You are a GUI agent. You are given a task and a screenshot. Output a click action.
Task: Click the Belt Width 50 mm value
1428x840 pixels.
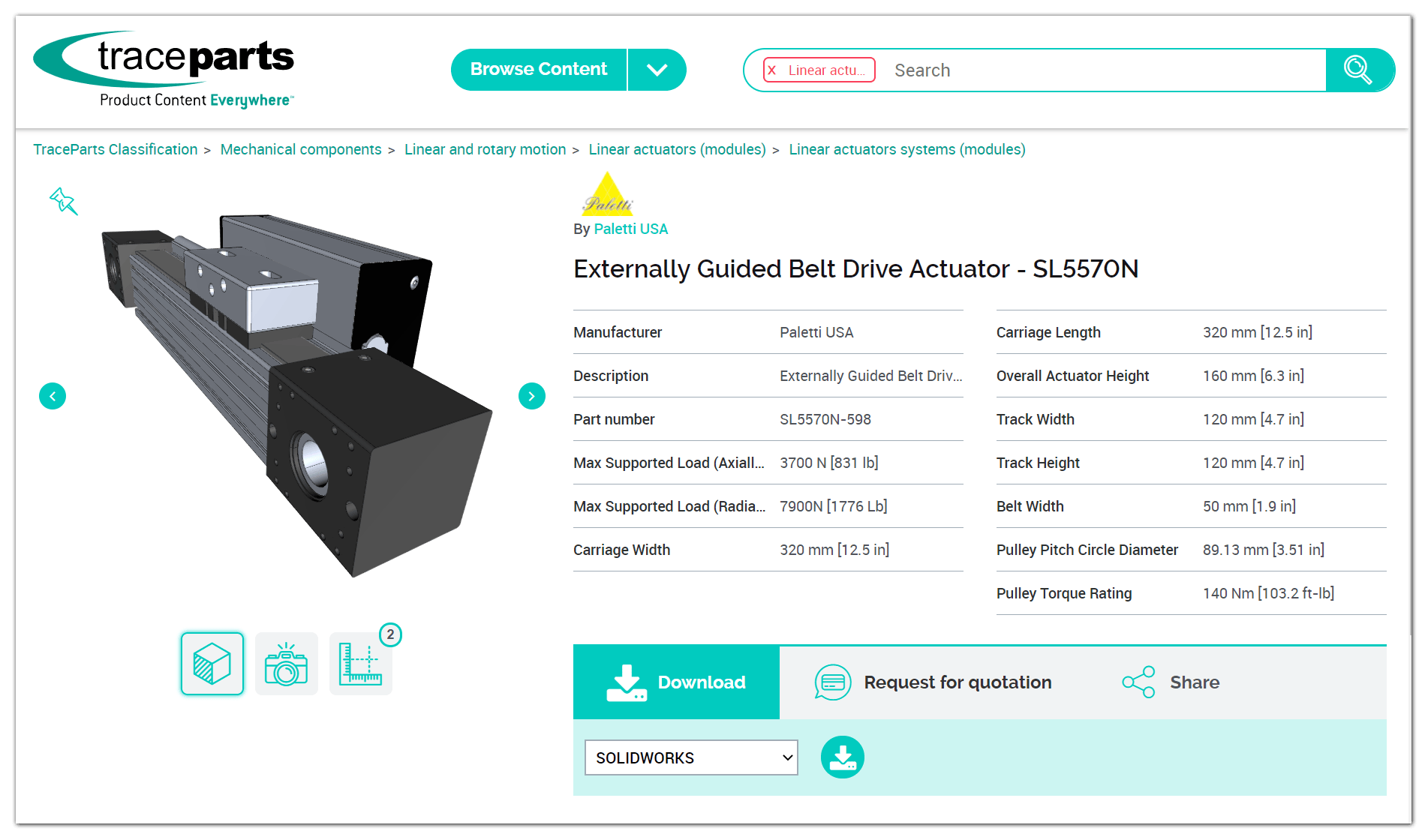[x=1249, y=506]
